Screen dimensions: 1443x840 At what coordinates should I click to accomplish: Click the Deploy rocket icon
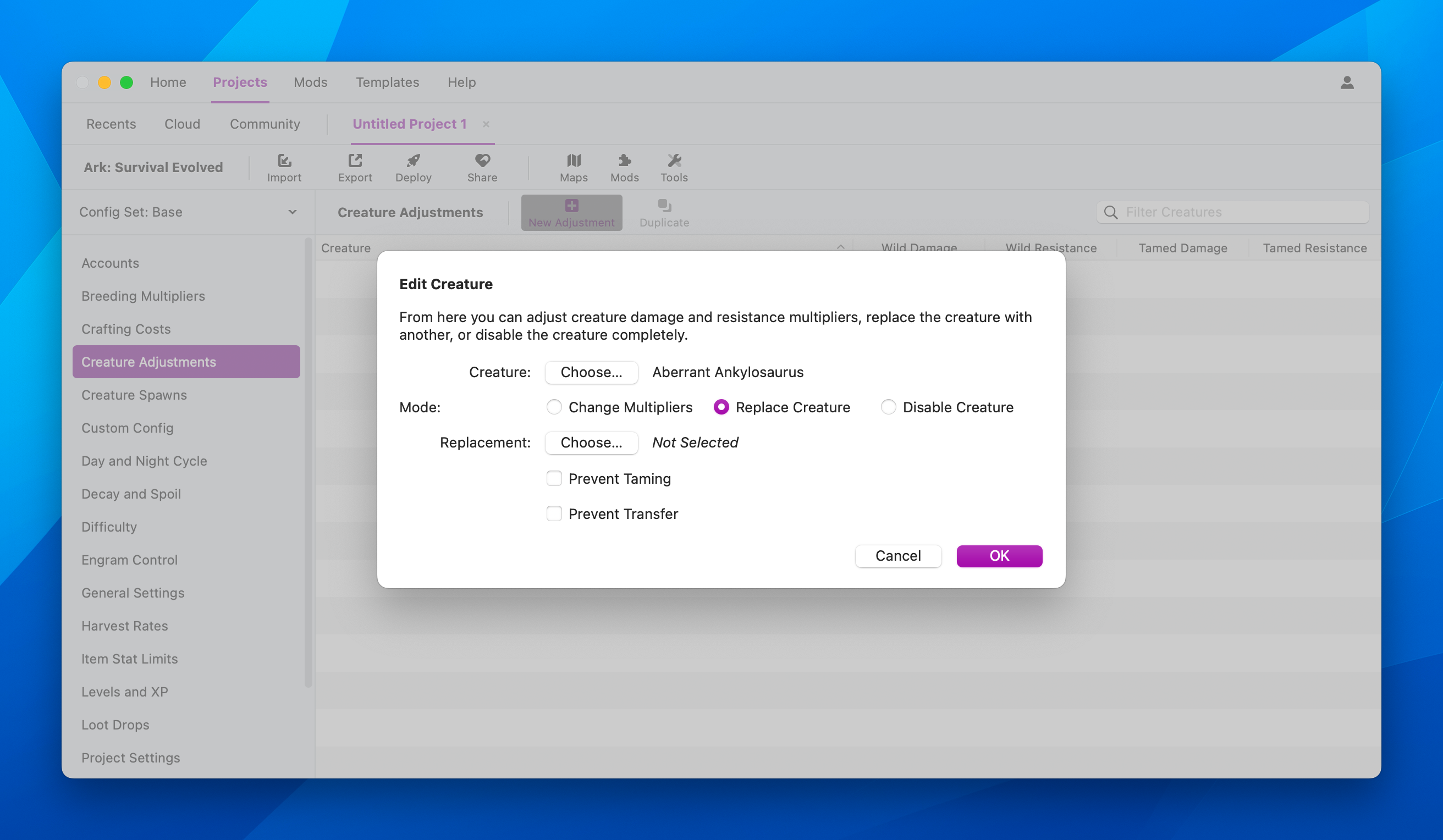413,161
